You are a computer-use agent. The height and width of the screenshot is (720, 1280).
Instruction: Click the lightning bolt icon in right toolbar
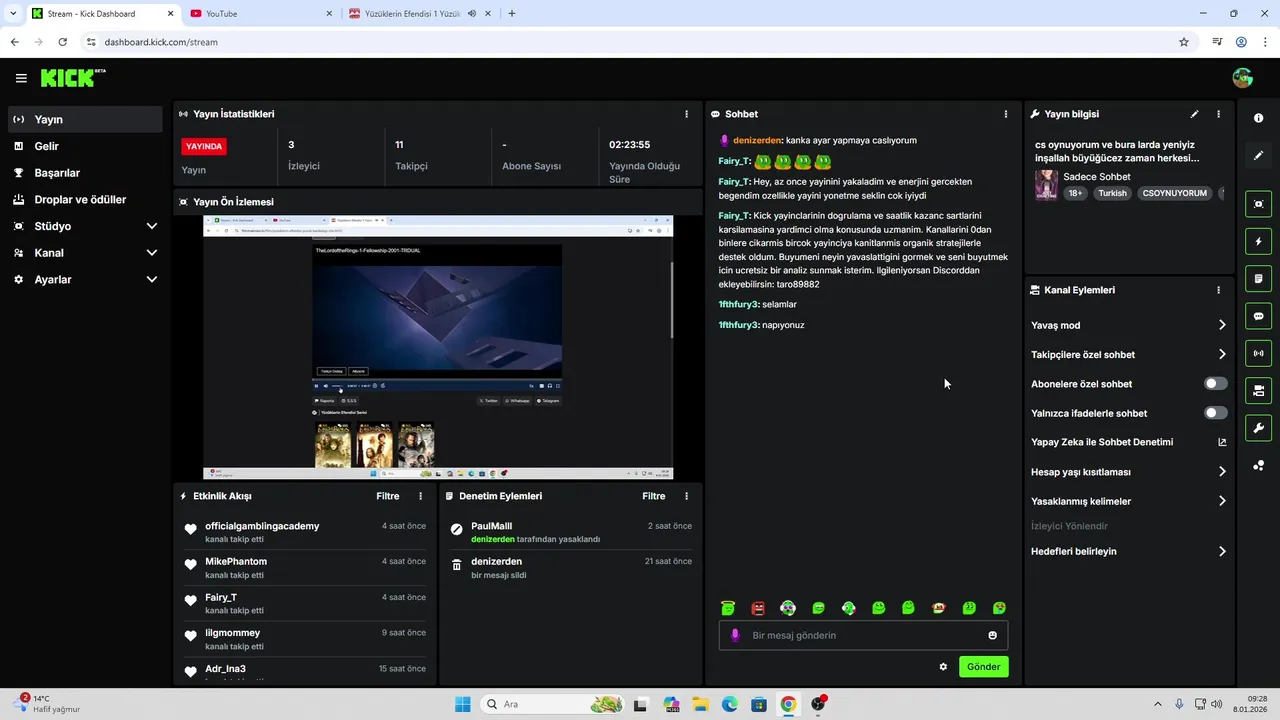[1258, 241]
